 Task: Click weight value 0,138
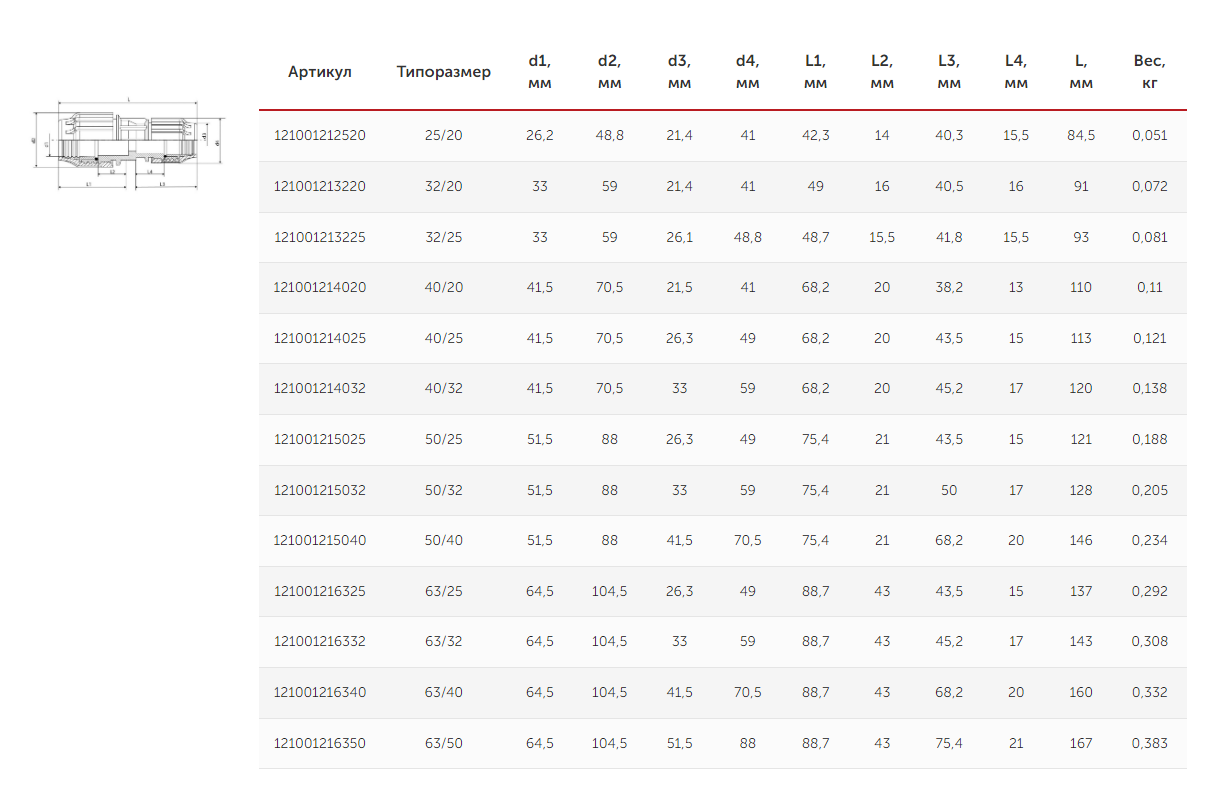pyautogui.click(x=1150, y=388)
